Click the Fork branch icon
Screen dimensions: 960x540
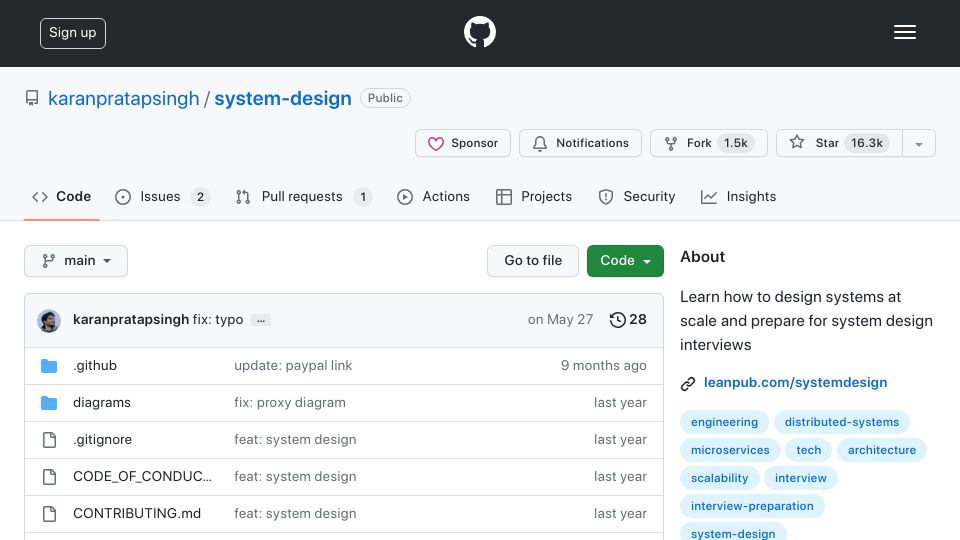tap(671, 143)
